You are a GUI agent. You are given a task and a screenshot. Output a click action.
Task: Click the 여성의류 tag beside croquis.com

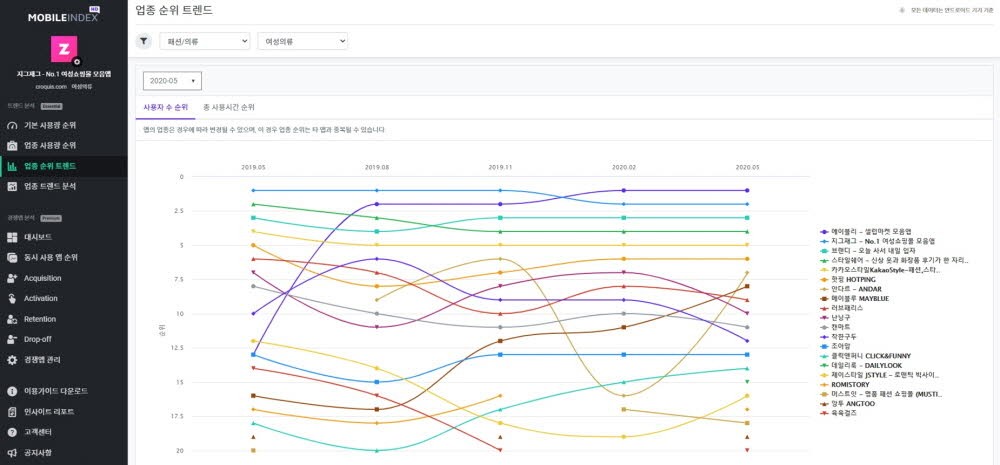(x=81, y=86)
